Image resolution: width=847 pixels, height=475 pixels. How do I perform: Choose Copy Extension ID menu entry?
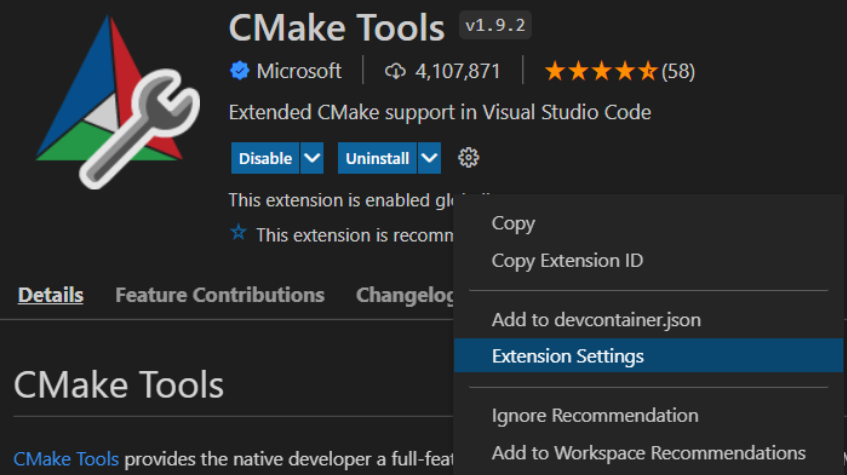click(x=648, y=260)
